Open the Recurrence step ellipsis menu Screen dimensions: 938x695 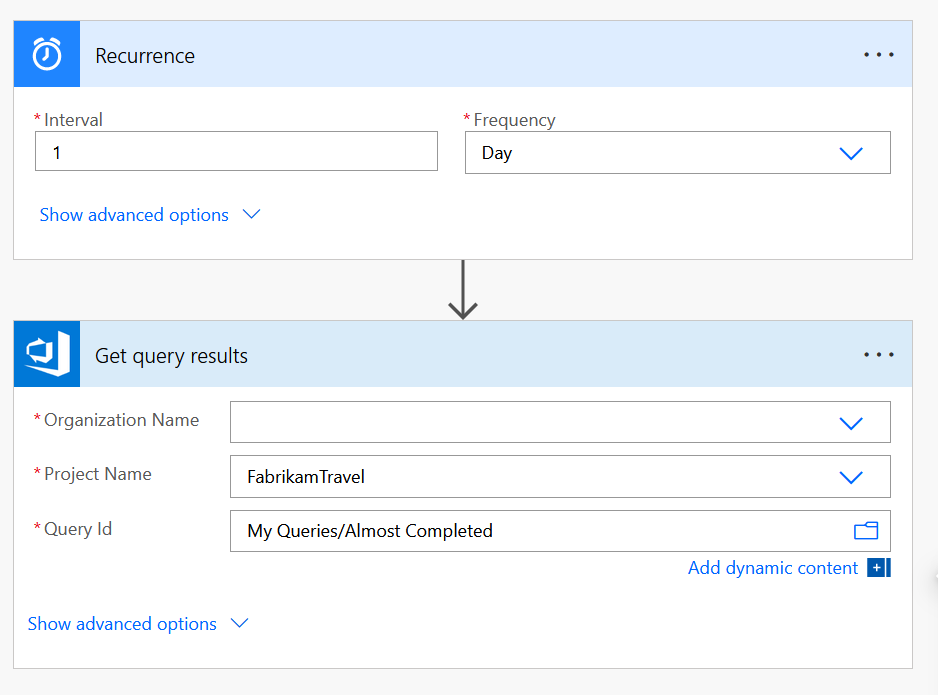coord(878,55)
